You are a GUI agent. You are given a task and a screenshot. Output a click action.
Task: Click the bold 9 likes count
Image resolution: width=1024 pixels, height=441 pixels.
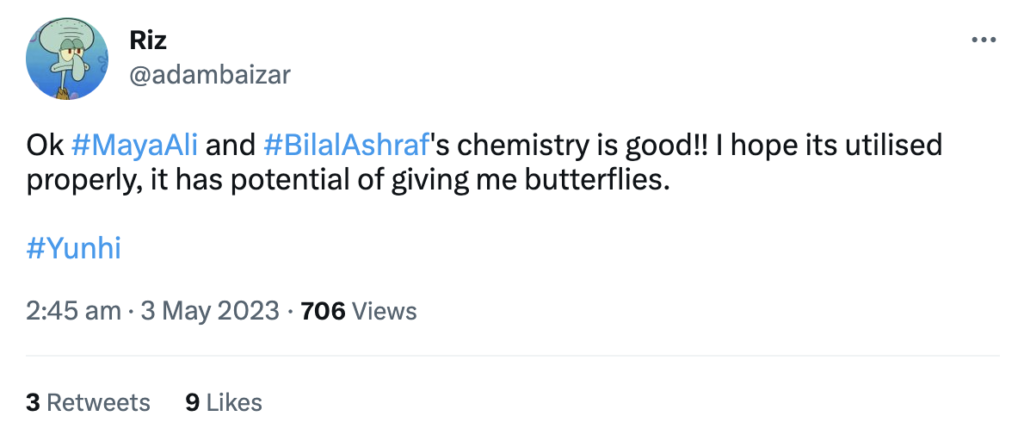tap(192, 403)
